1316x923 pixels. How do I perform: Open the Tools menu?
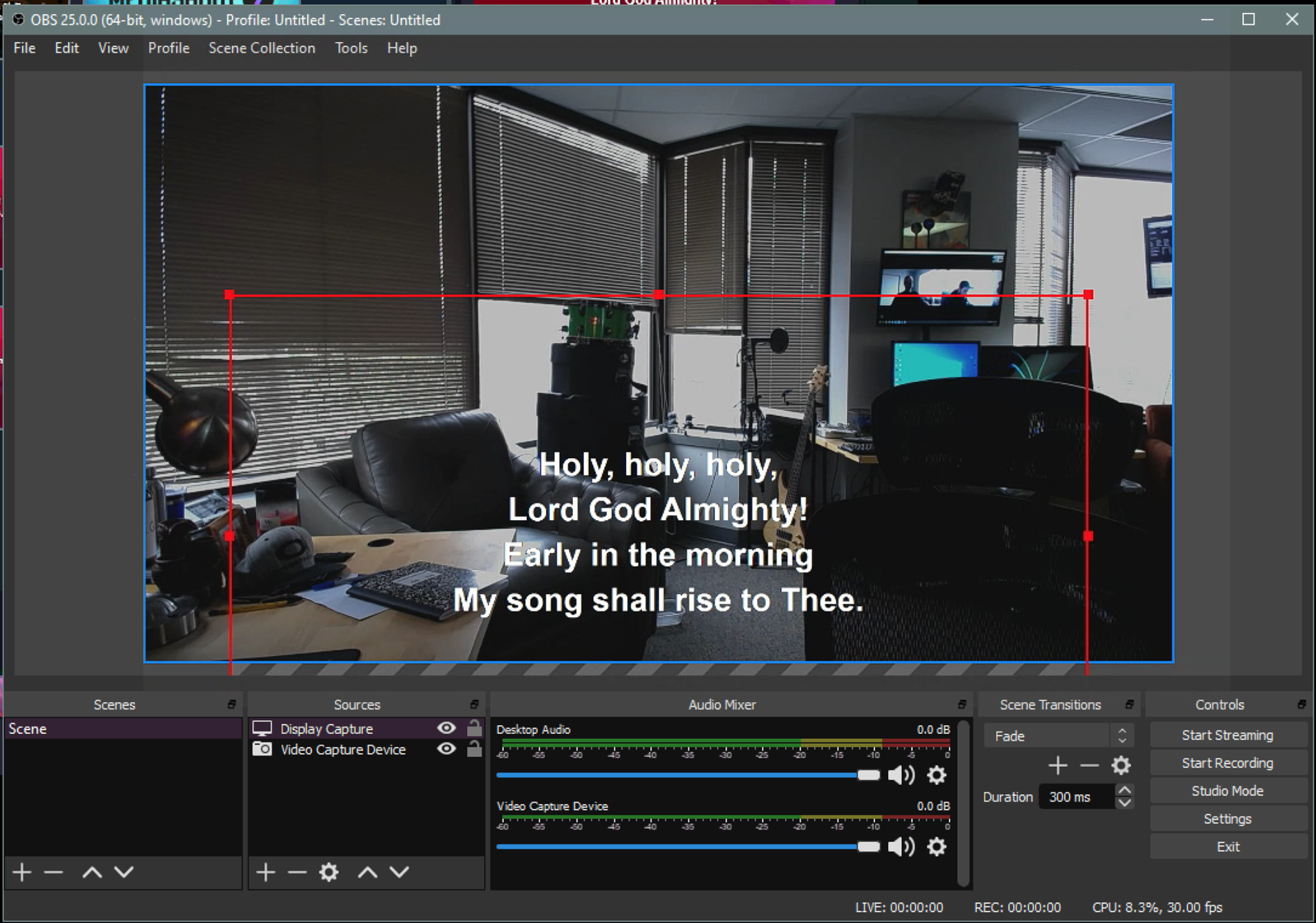click(351, 48)
